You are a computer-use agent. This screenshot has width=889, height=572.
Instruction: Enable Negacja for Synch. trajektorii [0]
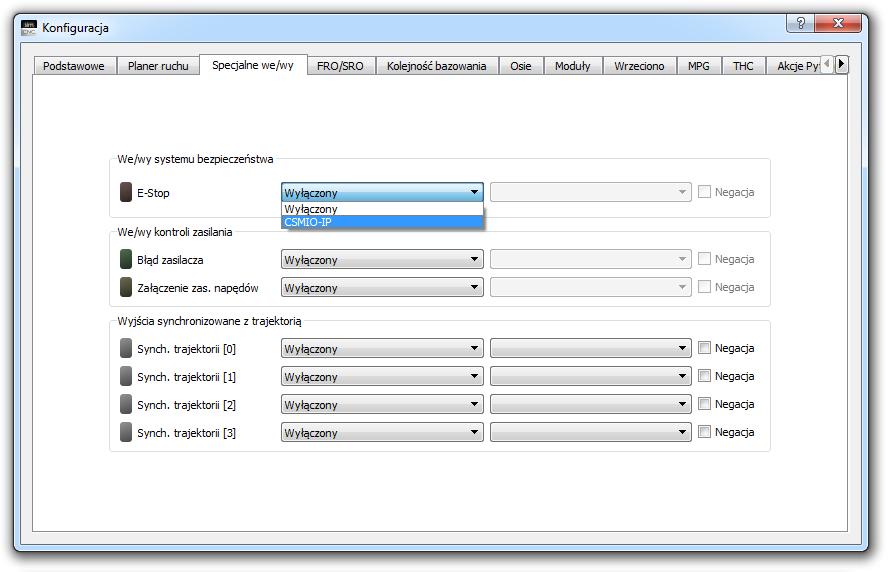[704, 348]
